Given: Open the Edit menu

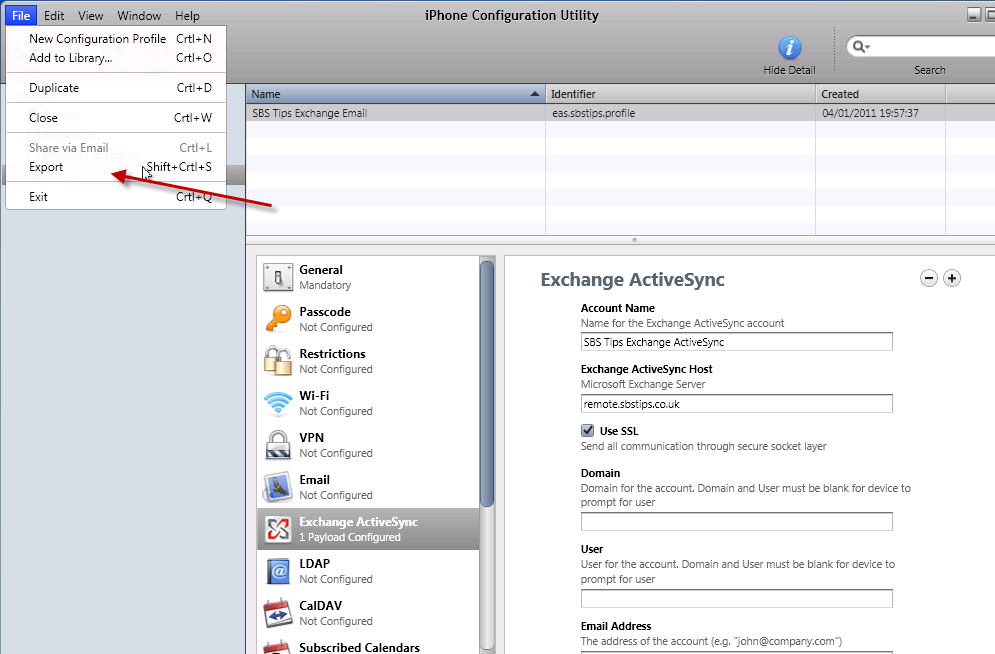Looking at the screenshot, I should 54,15.
